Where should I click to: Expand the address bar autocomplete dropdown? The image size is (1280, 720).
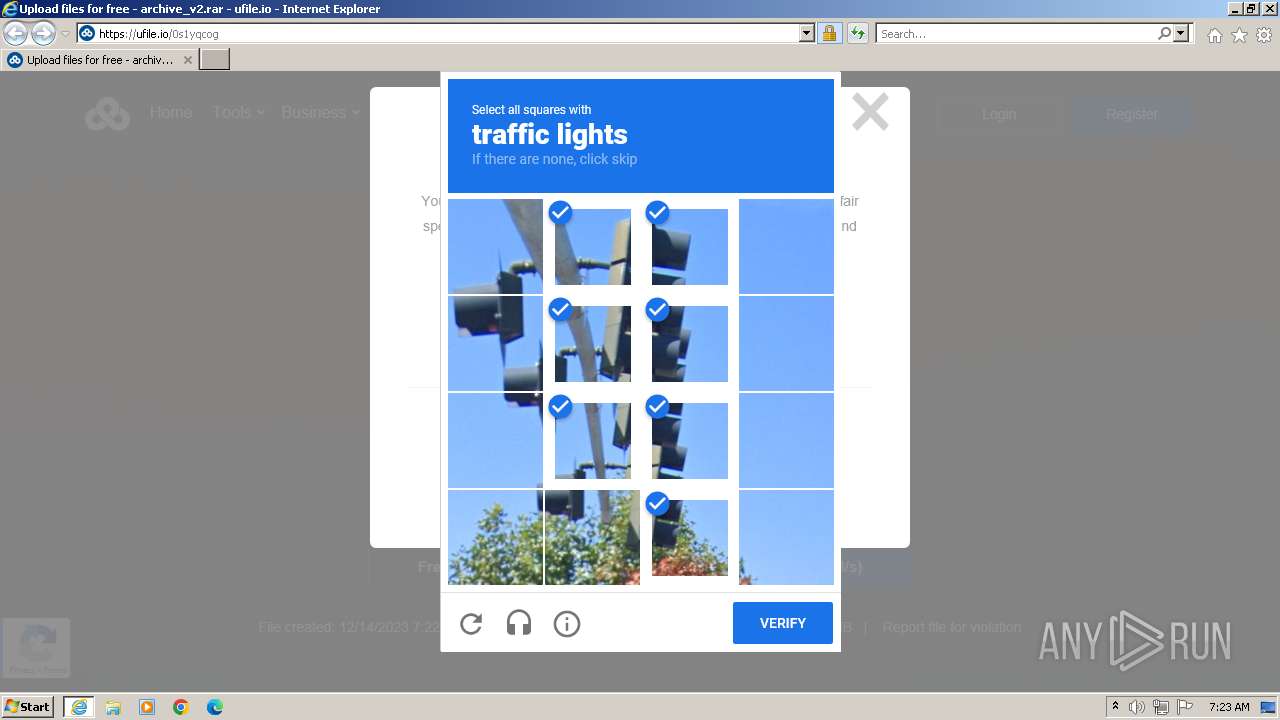[x=807, y=34]
